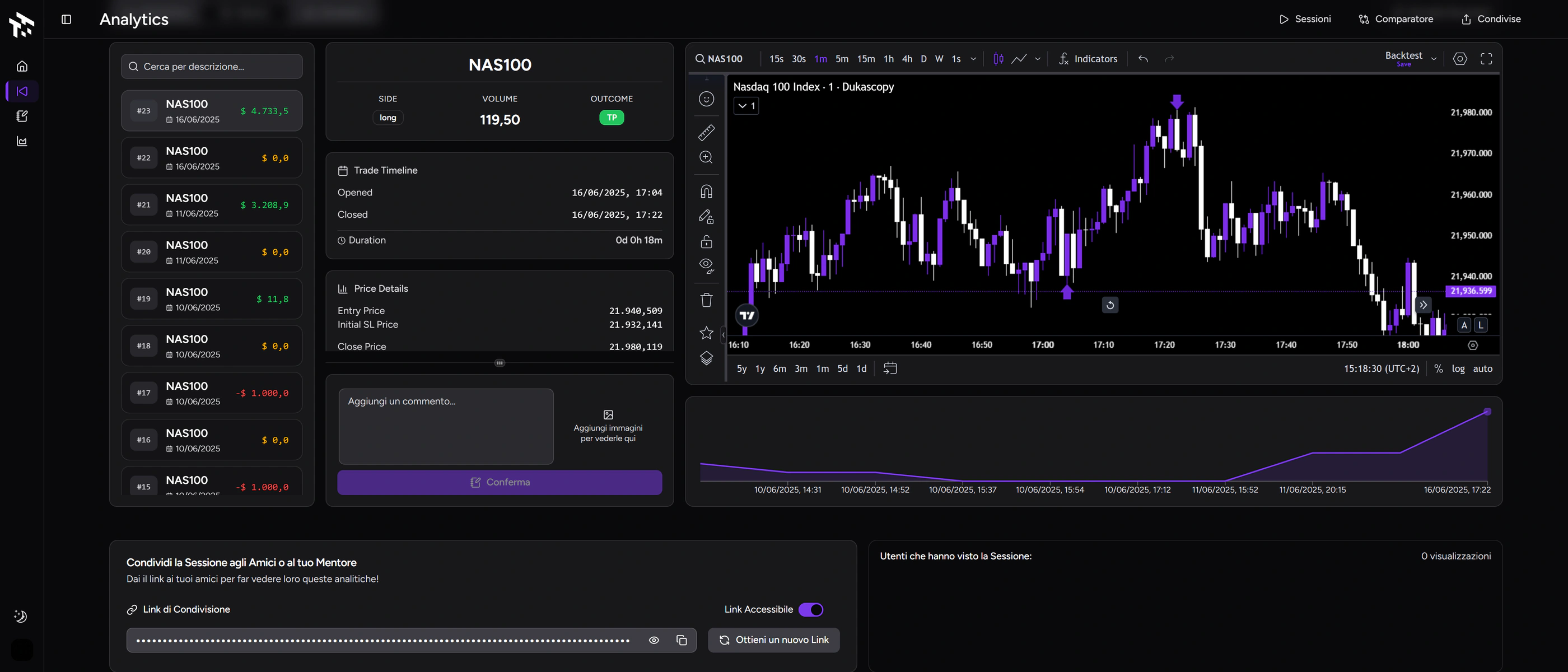Undo the last chart action
This screenshot has width=1568, height=672.
pos(1143,59)
